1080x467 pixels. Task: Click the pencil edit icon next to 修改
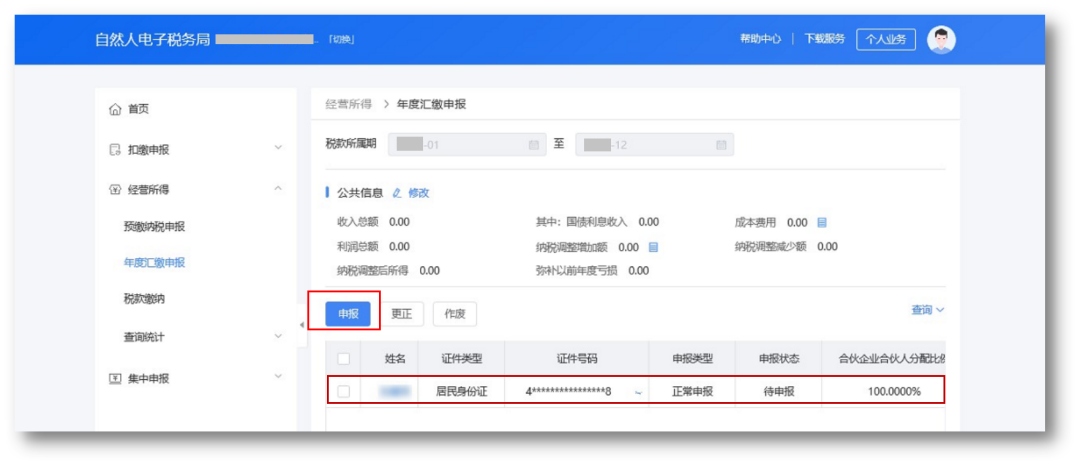click(x=396, y=193)
